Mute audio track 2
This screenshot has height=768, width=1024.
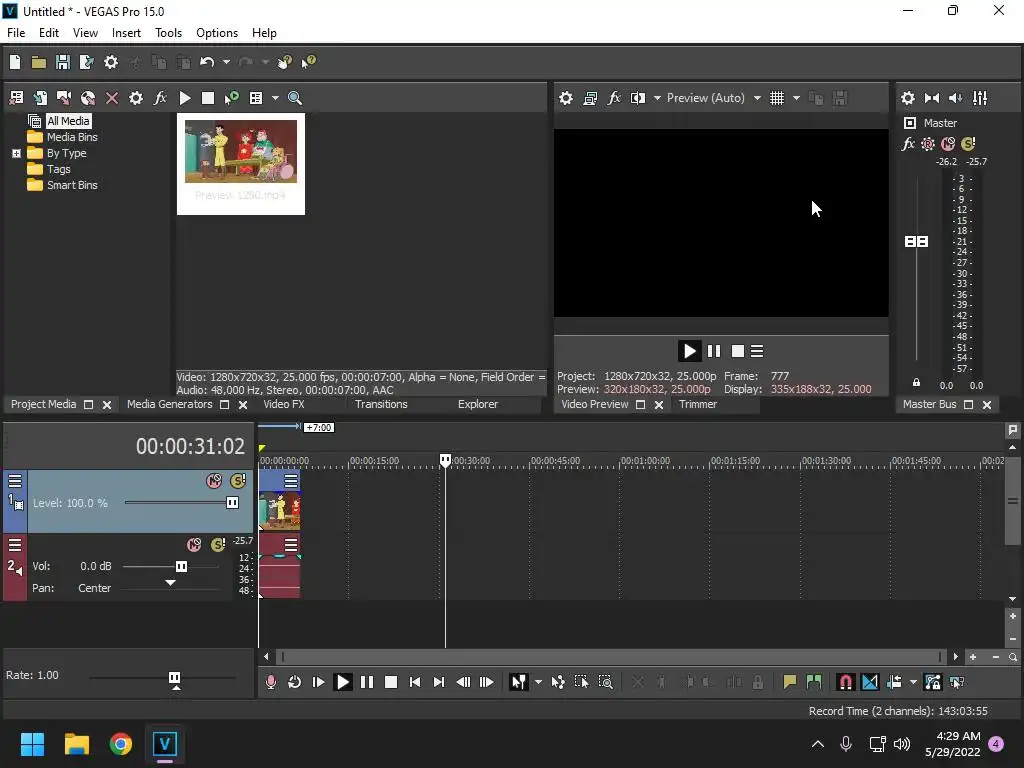[194, 545]
